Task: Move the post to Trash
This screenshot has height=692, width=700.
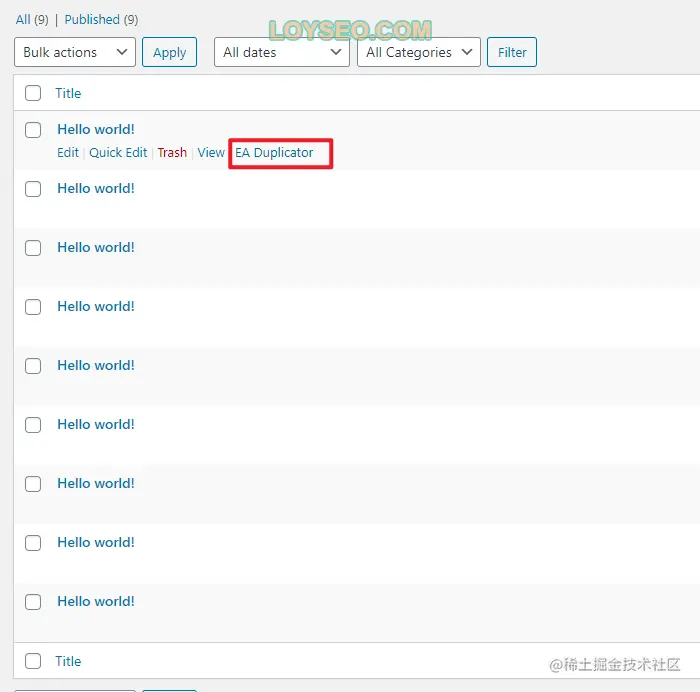Action: point(172,153)
